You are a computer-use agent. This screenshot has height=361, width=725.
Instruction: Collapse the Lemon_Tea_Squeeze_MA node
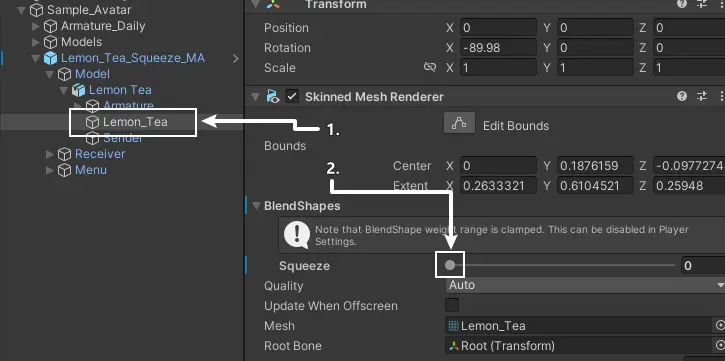click(x=36, y=58)
